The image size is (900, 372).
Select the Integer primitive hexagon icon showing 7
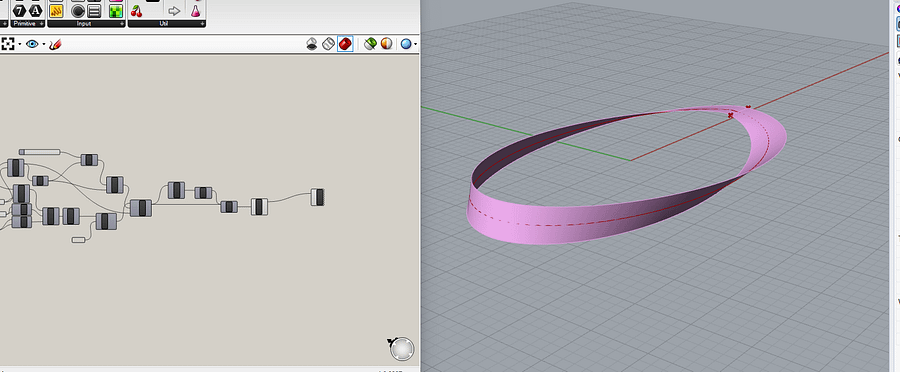tap(20, 11)
